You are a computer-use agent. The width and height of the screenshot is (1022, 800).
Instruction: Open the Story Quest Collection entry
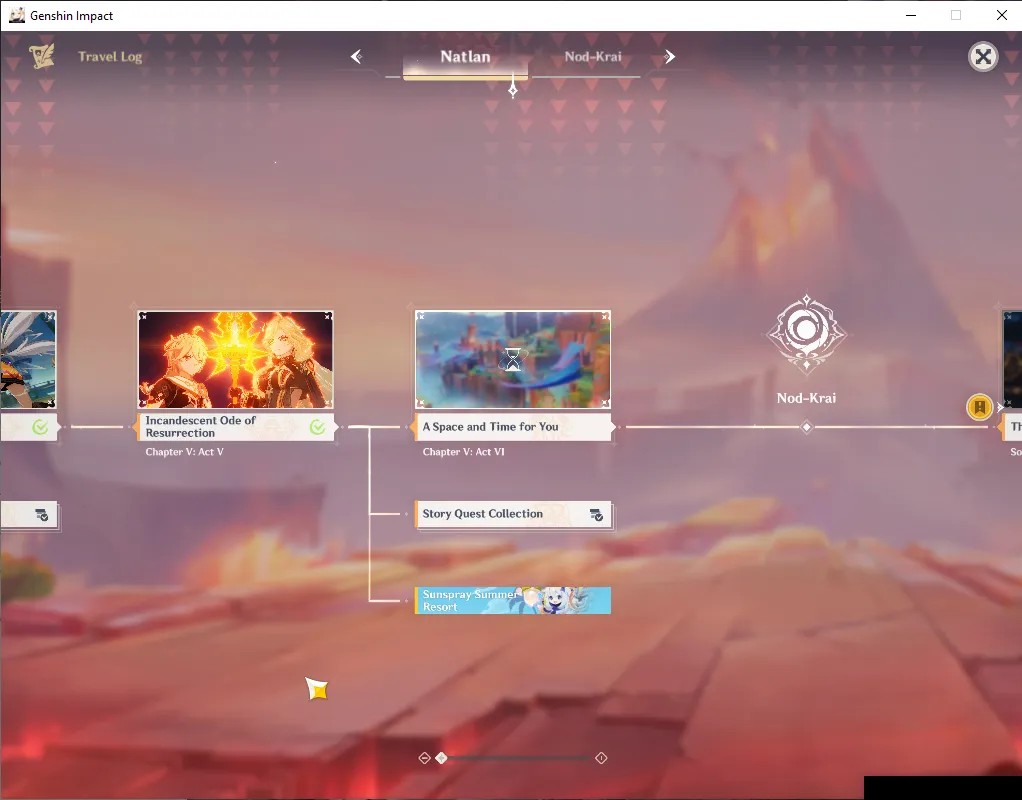[x=513, y=514]
